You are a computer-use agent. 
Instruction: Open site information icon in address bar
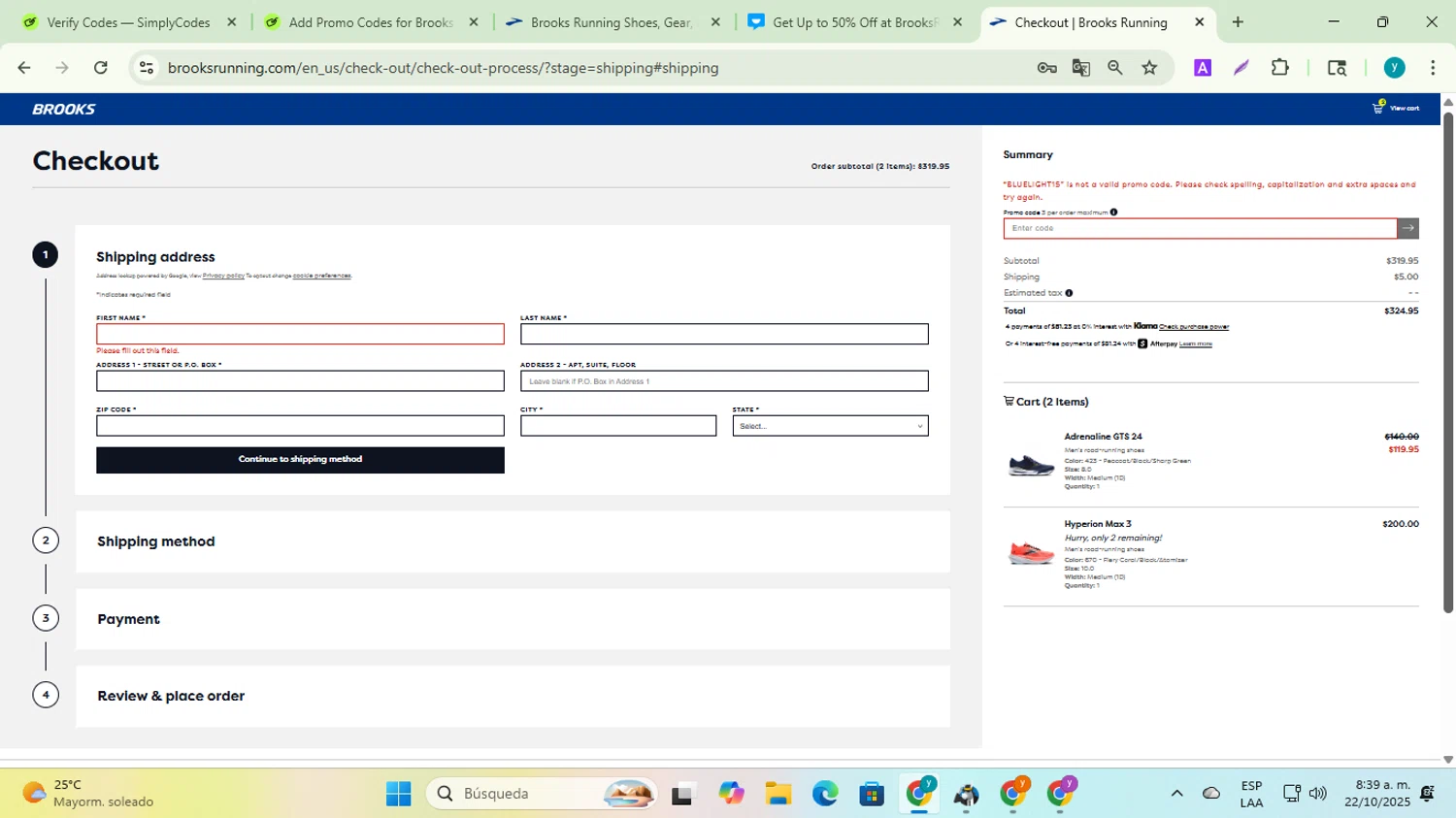coord(147,68)
